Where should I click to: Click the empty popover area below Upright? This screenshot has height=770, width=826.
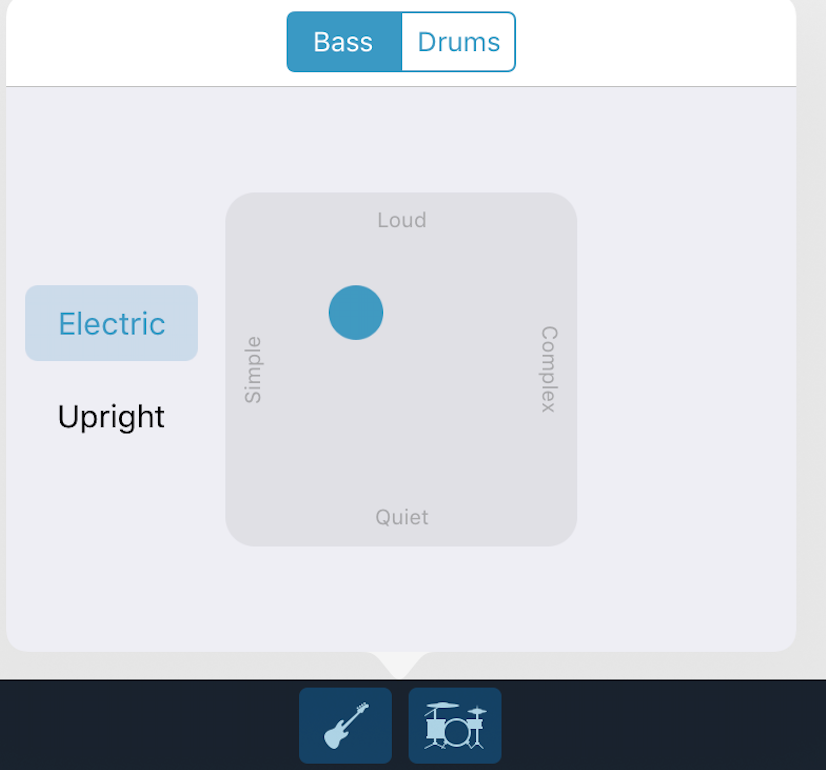(111, 540)
